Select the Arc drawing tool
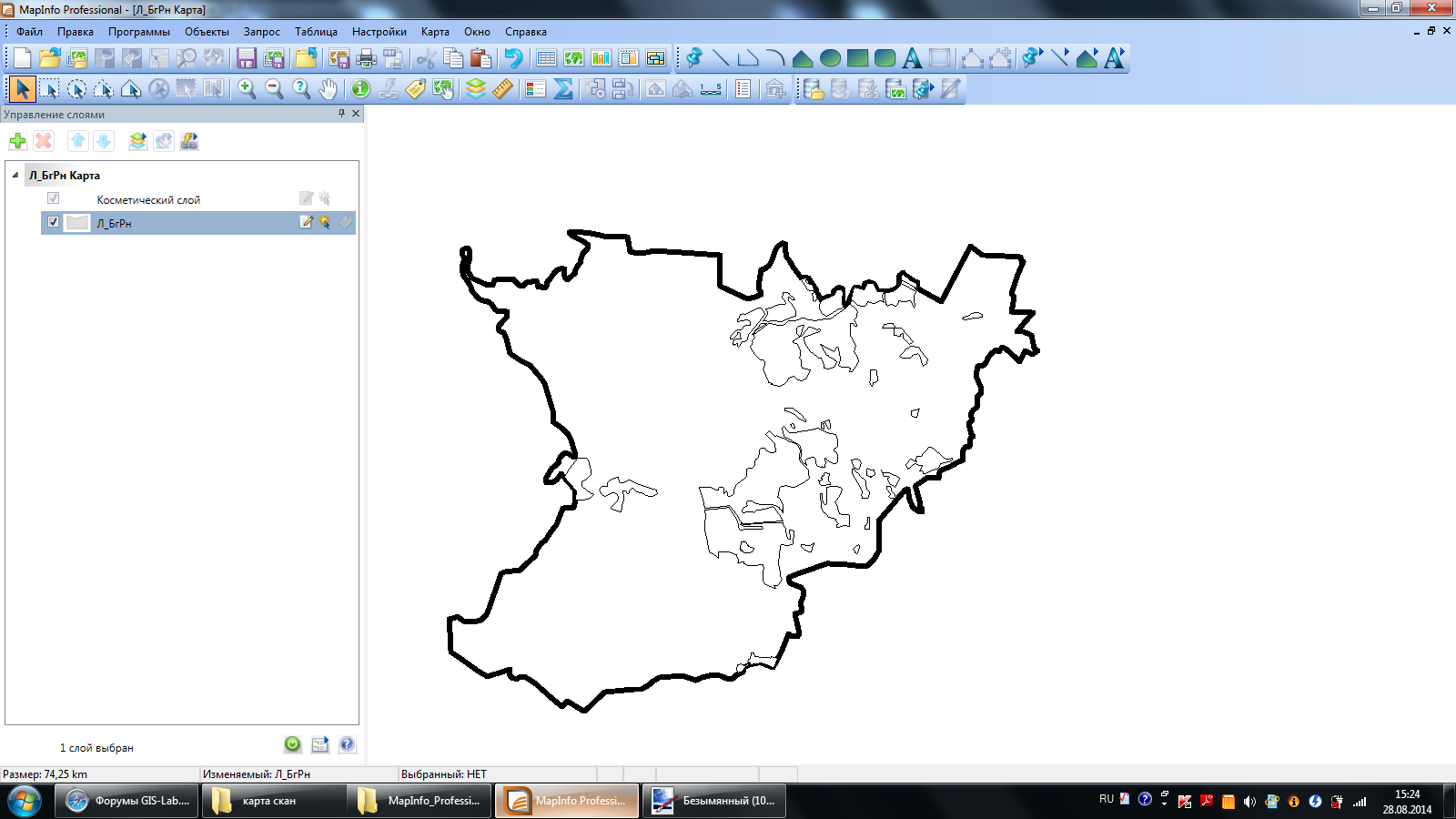 click(x=775, y=58)
